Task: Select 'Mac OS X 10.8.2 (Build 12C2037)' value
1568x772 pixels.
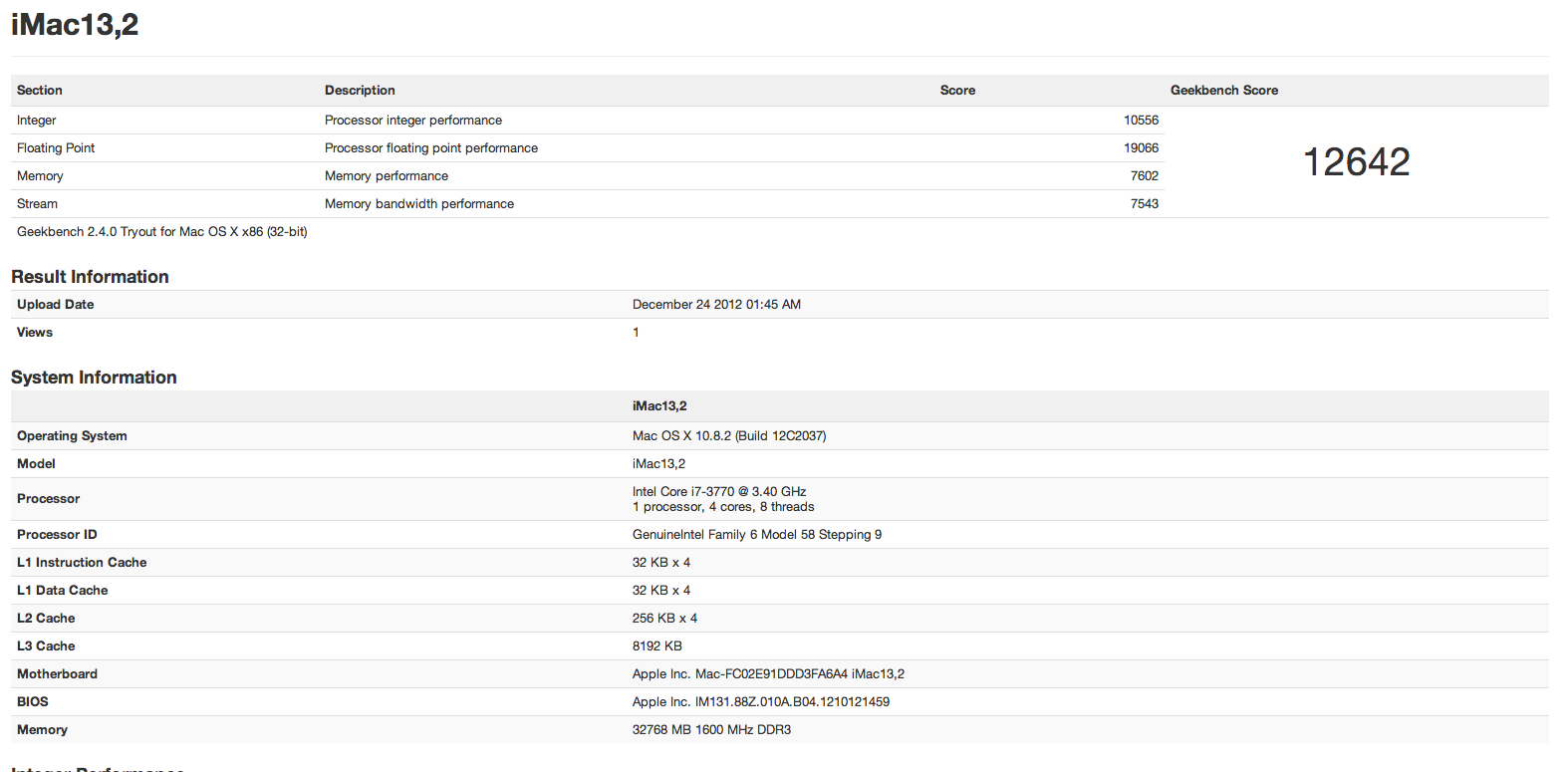Action: tap(729, 435)
